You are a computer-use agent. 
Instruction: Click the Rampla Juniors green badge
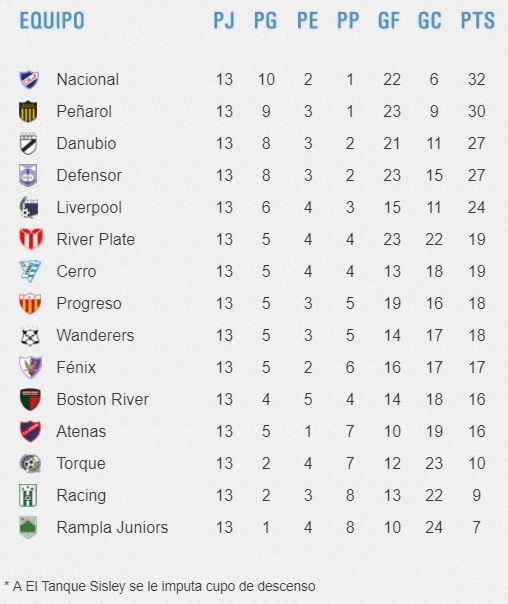point(28,527)
